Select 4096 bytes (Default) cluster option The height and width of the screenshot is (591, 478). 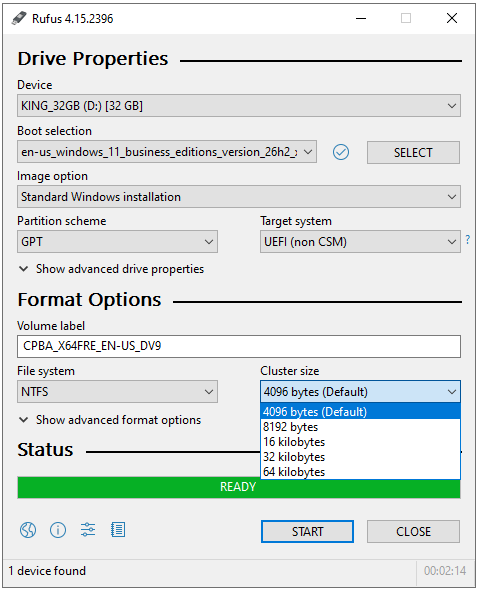tap(360, 412)
